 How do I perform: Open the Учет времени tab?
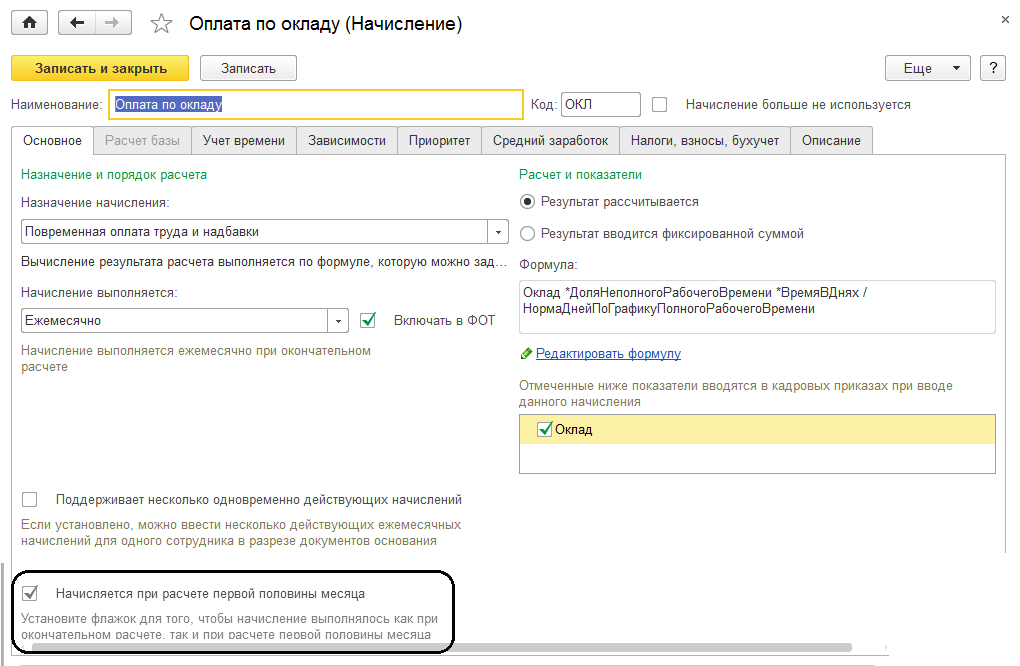tap(244, 140)
